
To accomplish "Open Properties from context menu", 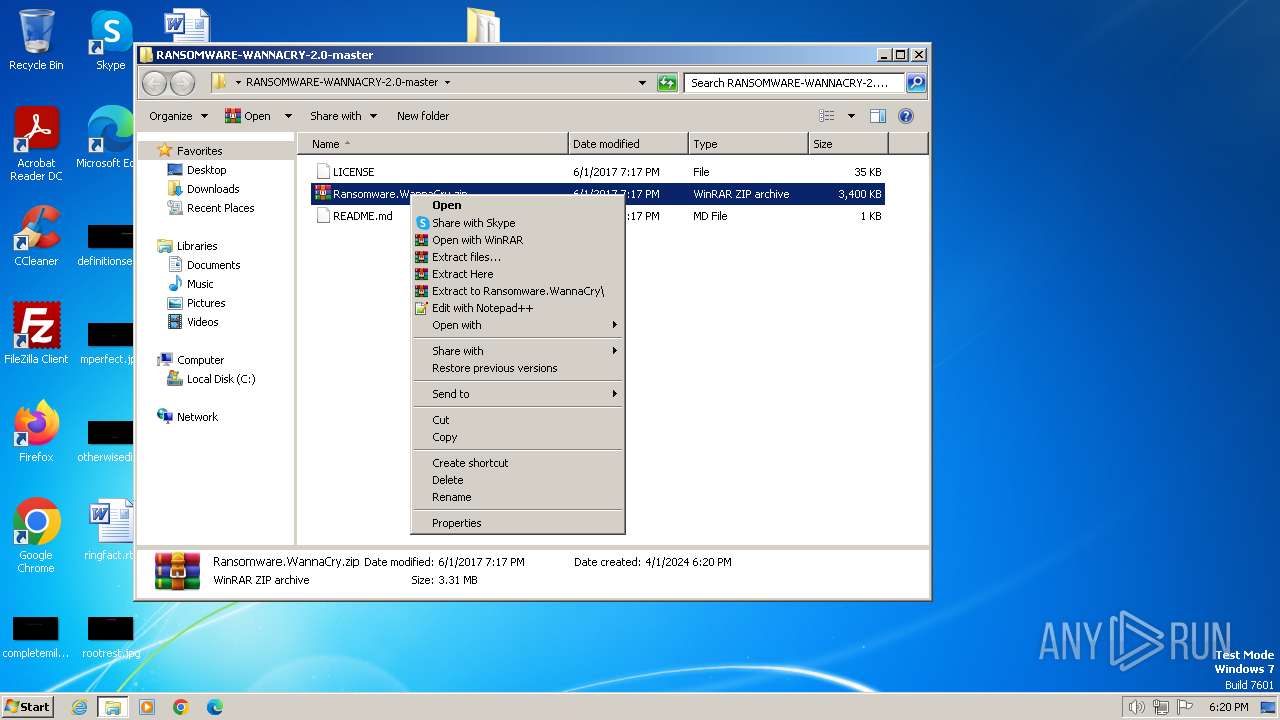I will click(518, 523).
